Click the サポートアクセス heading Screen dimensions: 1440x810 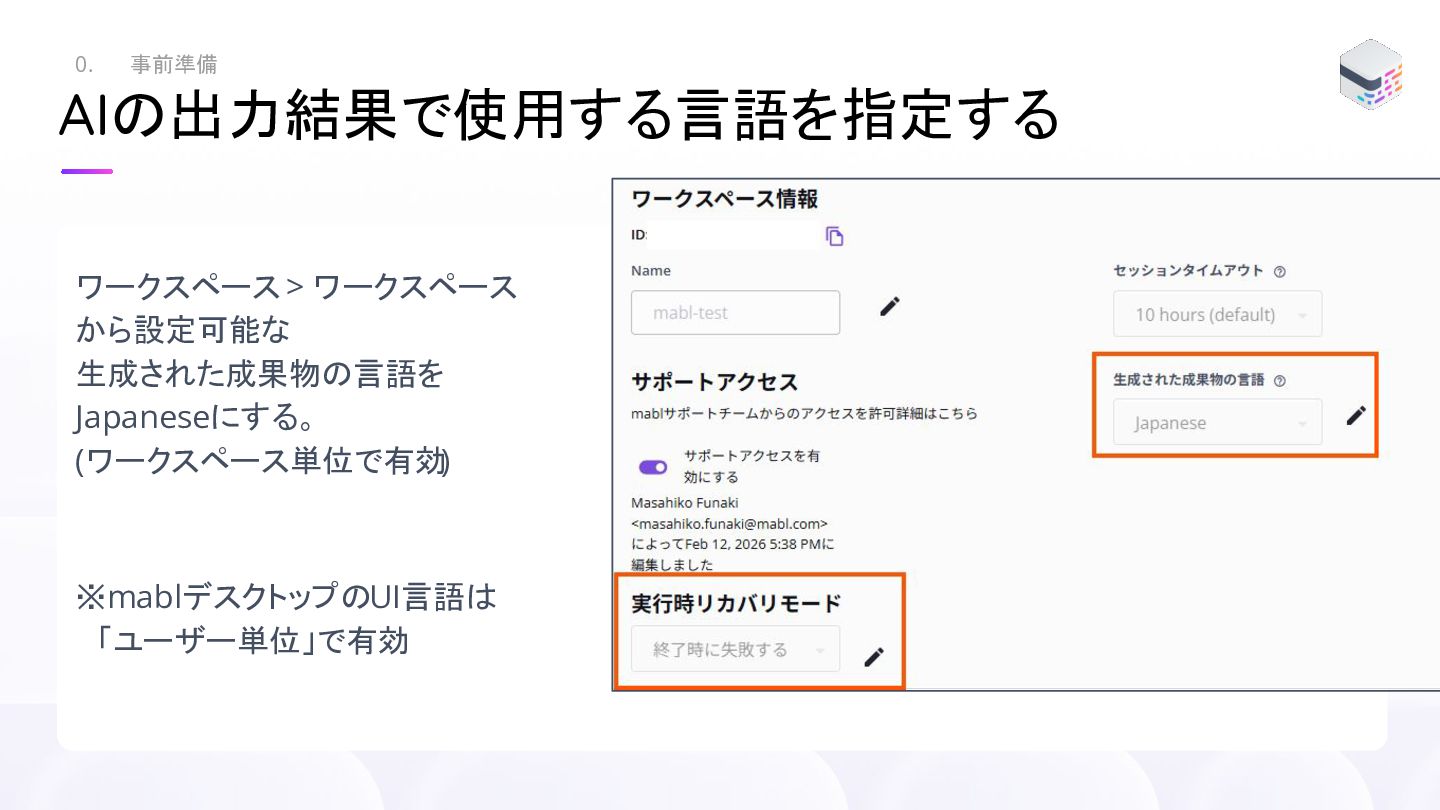tap(715, 381)
